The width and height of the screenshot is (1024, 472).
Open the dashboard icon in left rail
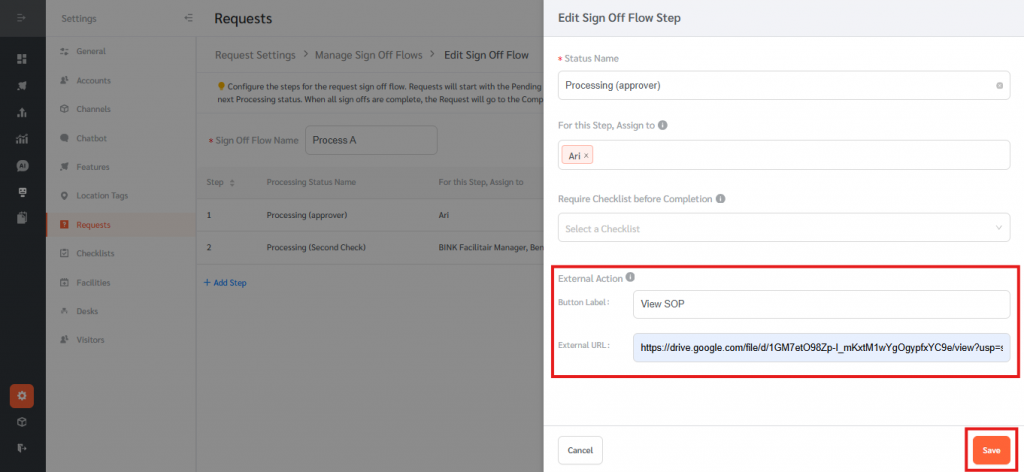point(22,59)
